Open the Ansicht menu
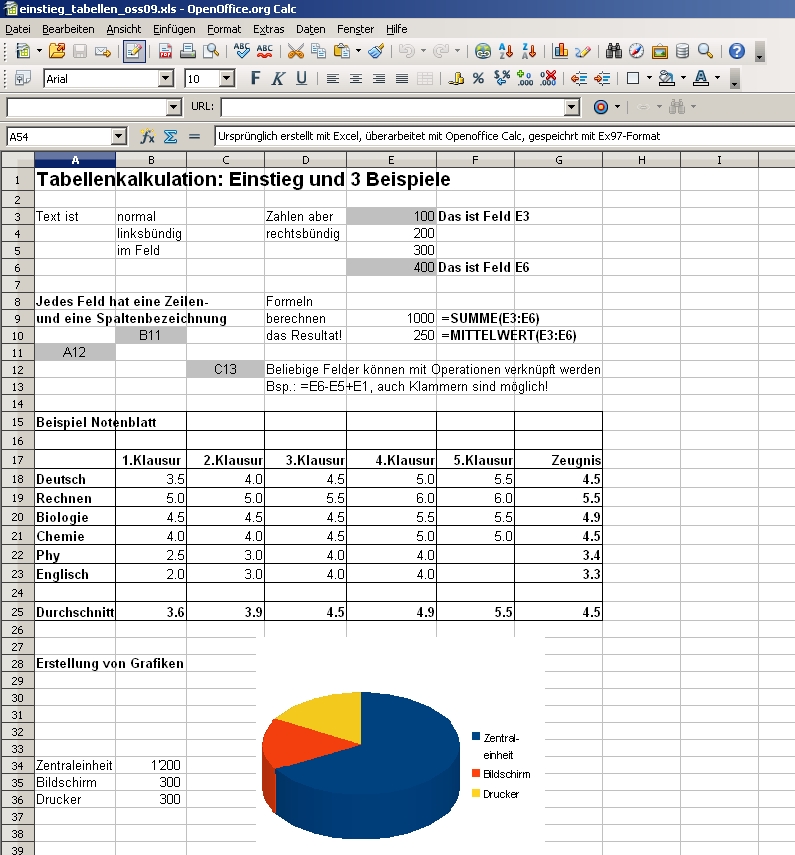This screenshot has width=795, height=855. (x=124, y=29)
